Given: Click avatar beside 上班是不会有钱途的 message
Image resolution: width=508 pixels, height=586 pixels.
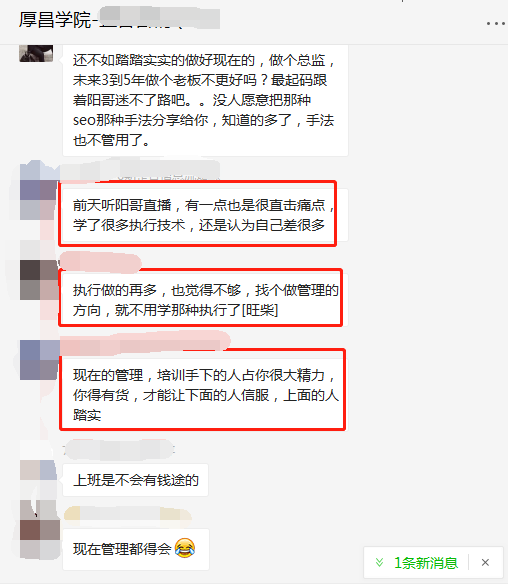Looking at the screenshot, I should [39, 470].
